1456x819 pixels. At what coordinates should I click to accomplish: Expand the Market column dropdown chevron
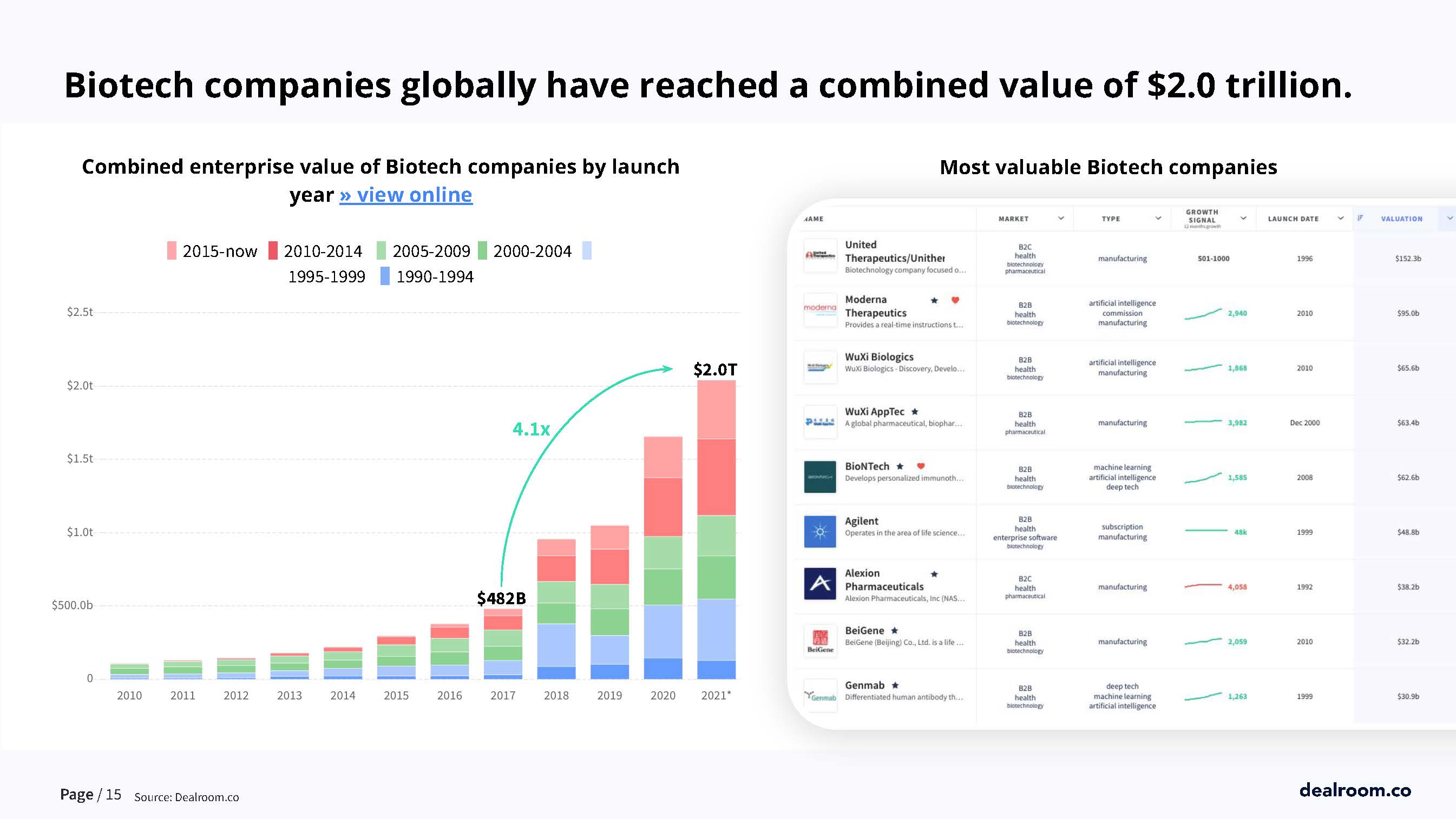coord(1061,219)
